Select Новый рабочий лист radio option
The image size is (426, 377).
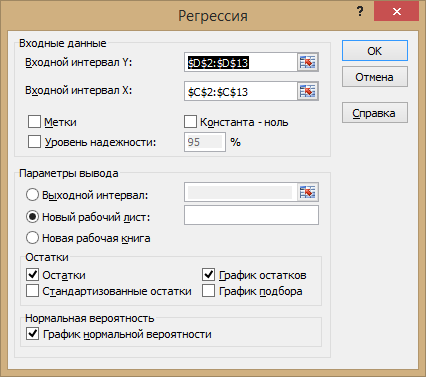[x=32, y=217]
